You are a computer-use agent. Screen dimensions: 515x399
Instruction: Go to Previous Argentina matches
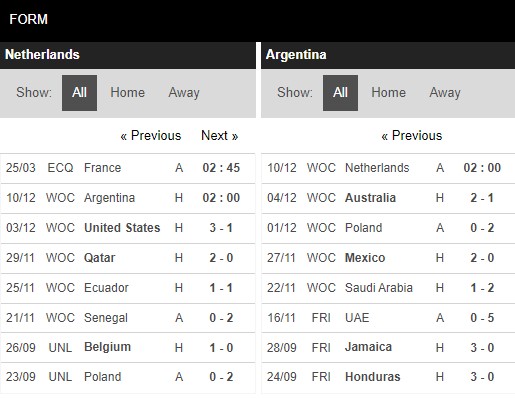(x=412, y=136)
